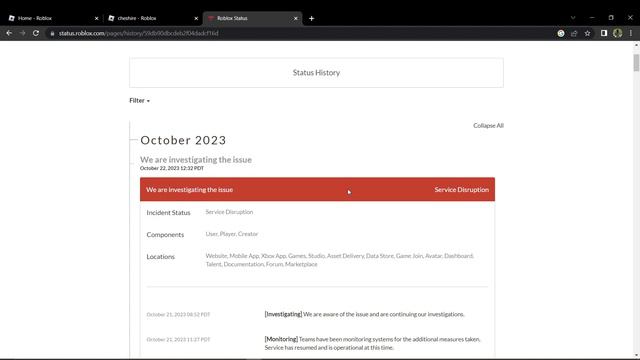Switch to the cheshire - Roblox tab
The height and width of the screenshot is (360, 640).
click(x=153, y=18)
